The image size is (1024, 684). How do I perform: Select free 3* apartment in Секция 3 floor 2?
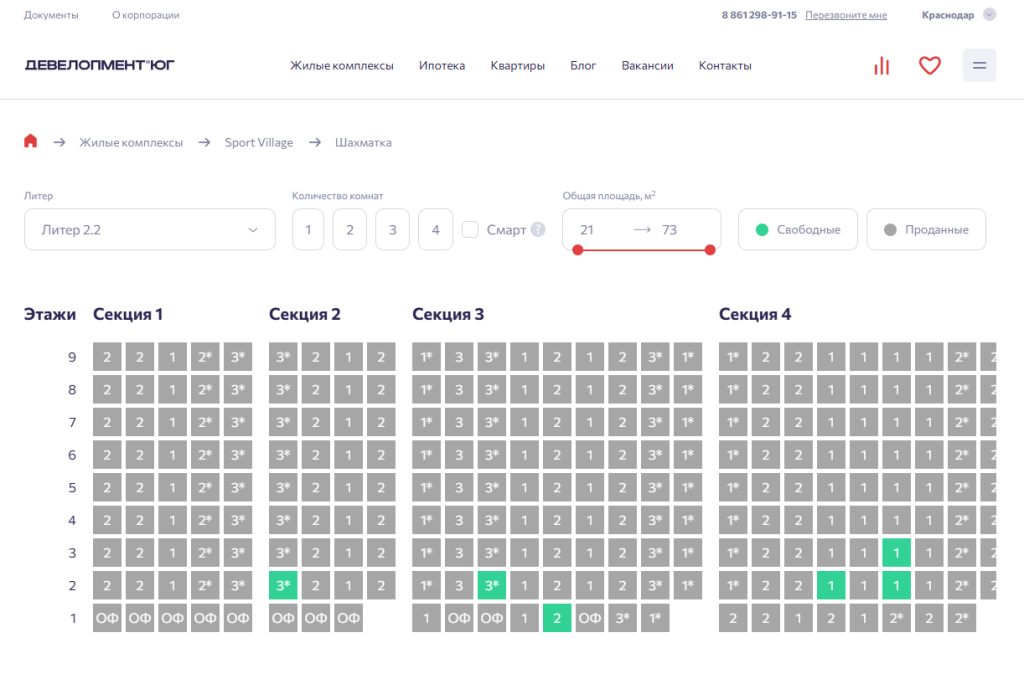[492, 585]
